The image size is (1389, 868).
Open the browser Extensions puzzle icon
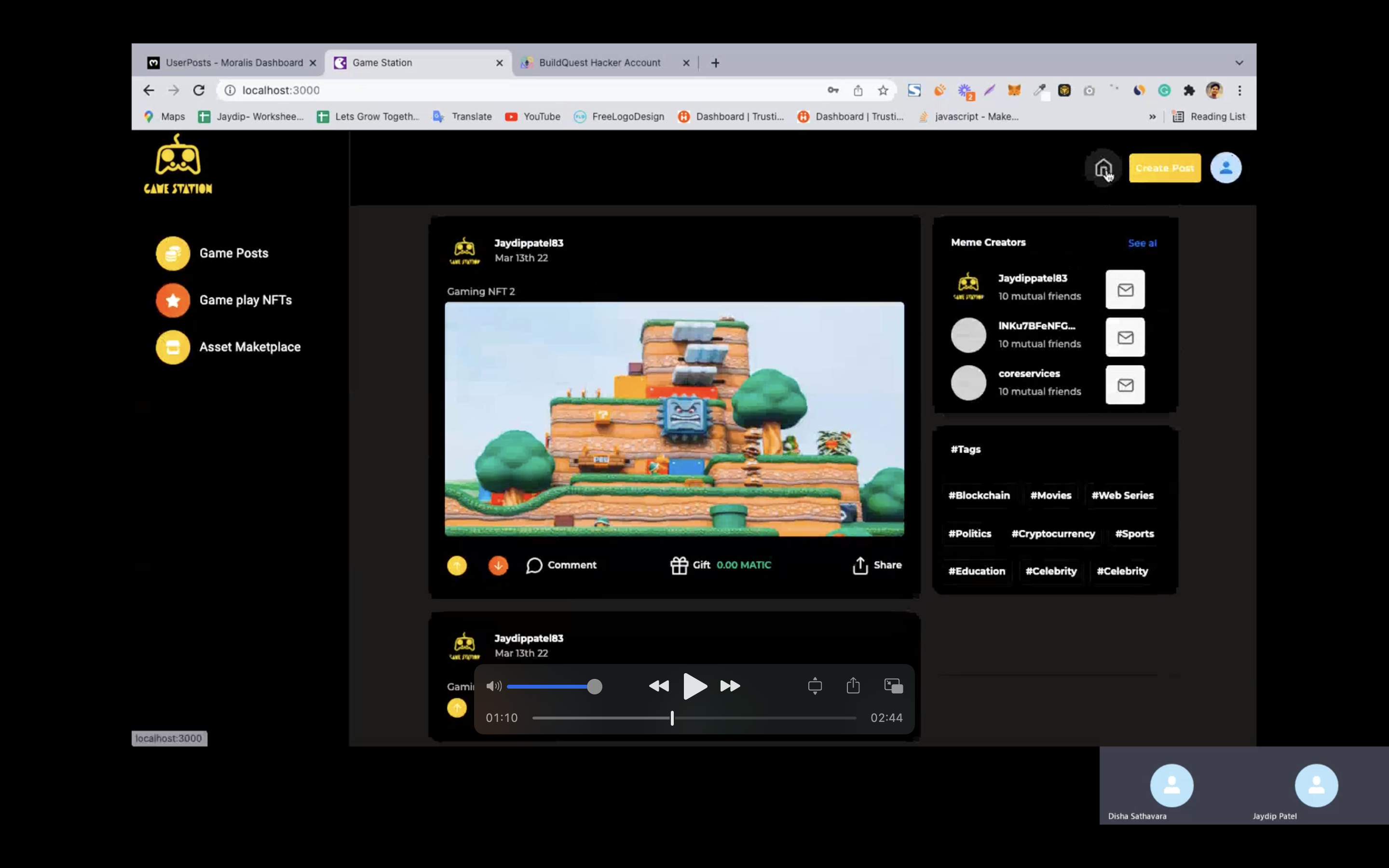(x=1189, y=90)
